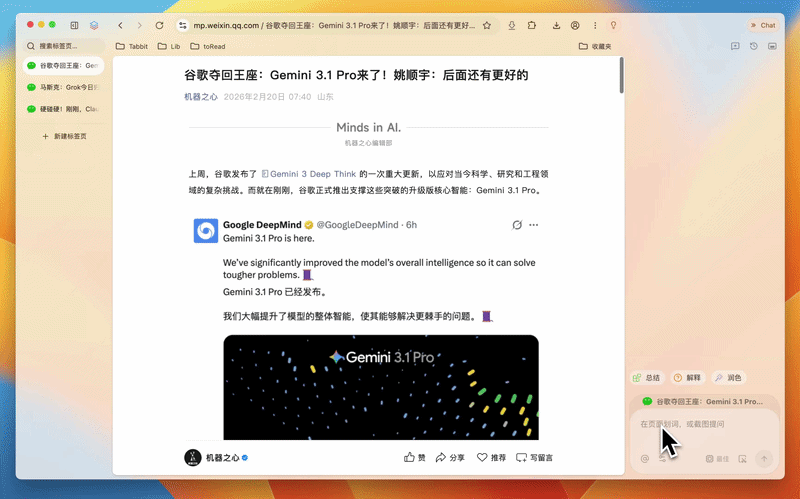Screen dimensions: 800x499
Task: Expand the 收藏夹 bookmarks folder
Action: point(594,46)
